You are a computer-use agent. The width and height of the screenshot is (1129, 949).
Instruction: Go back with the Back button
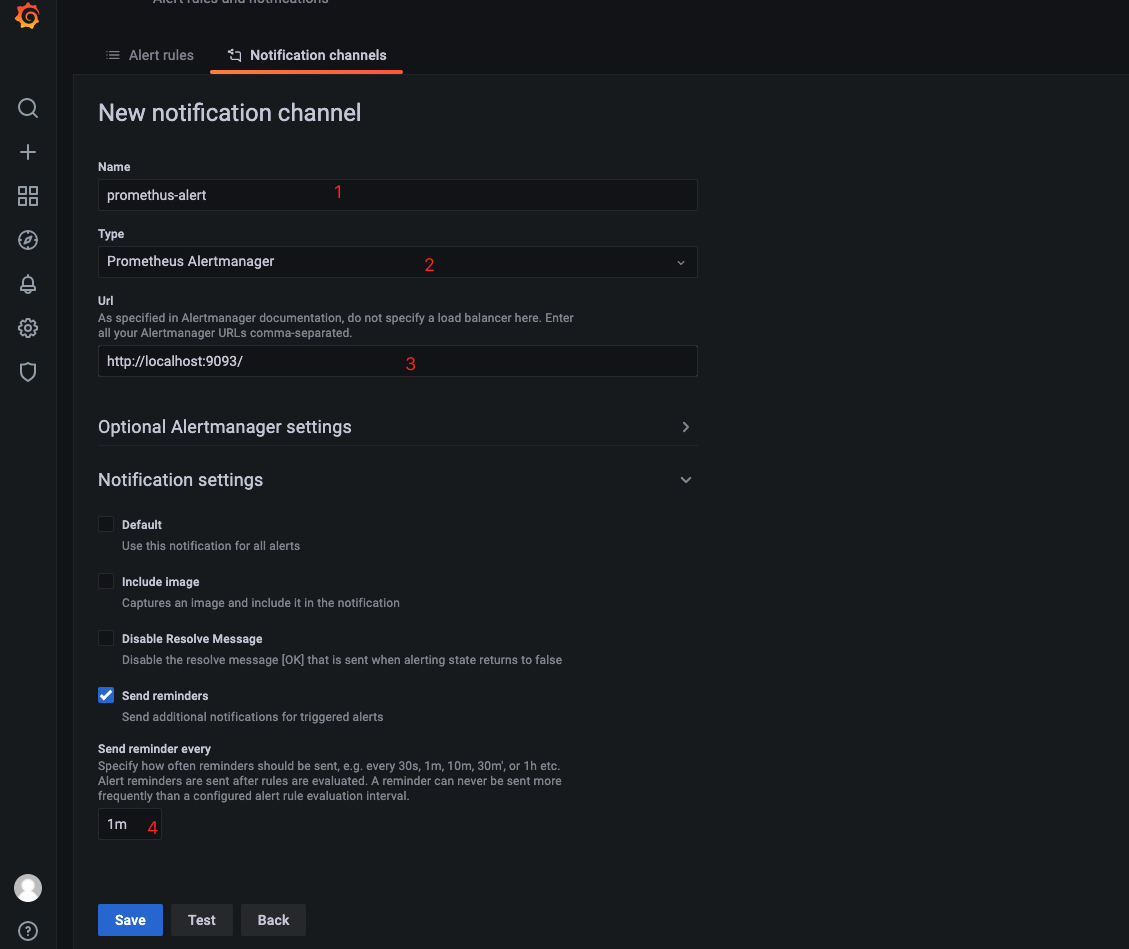273,920
